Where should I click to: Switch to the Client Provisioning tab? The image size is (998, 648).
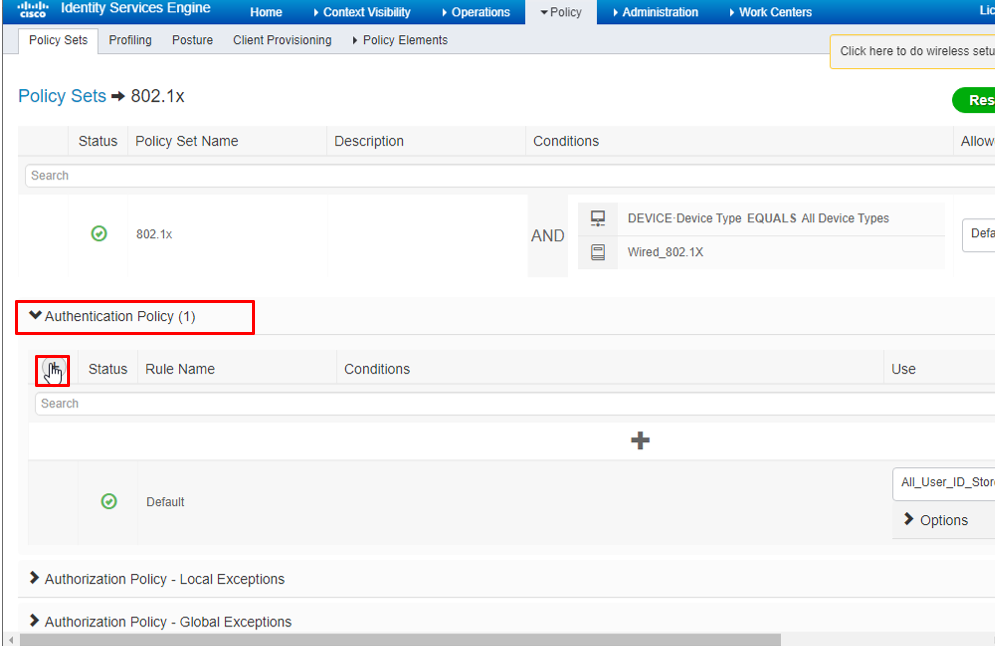click(282, 40)
